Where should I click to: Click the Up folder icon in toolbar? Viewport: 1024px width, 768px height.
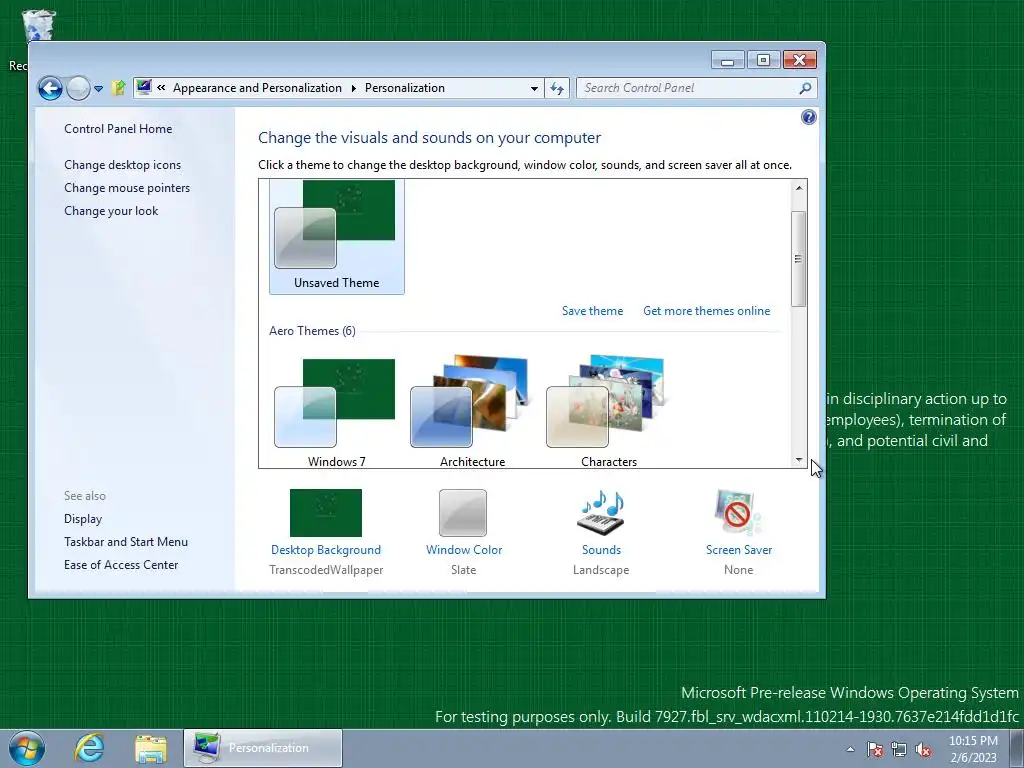(118, 88)
